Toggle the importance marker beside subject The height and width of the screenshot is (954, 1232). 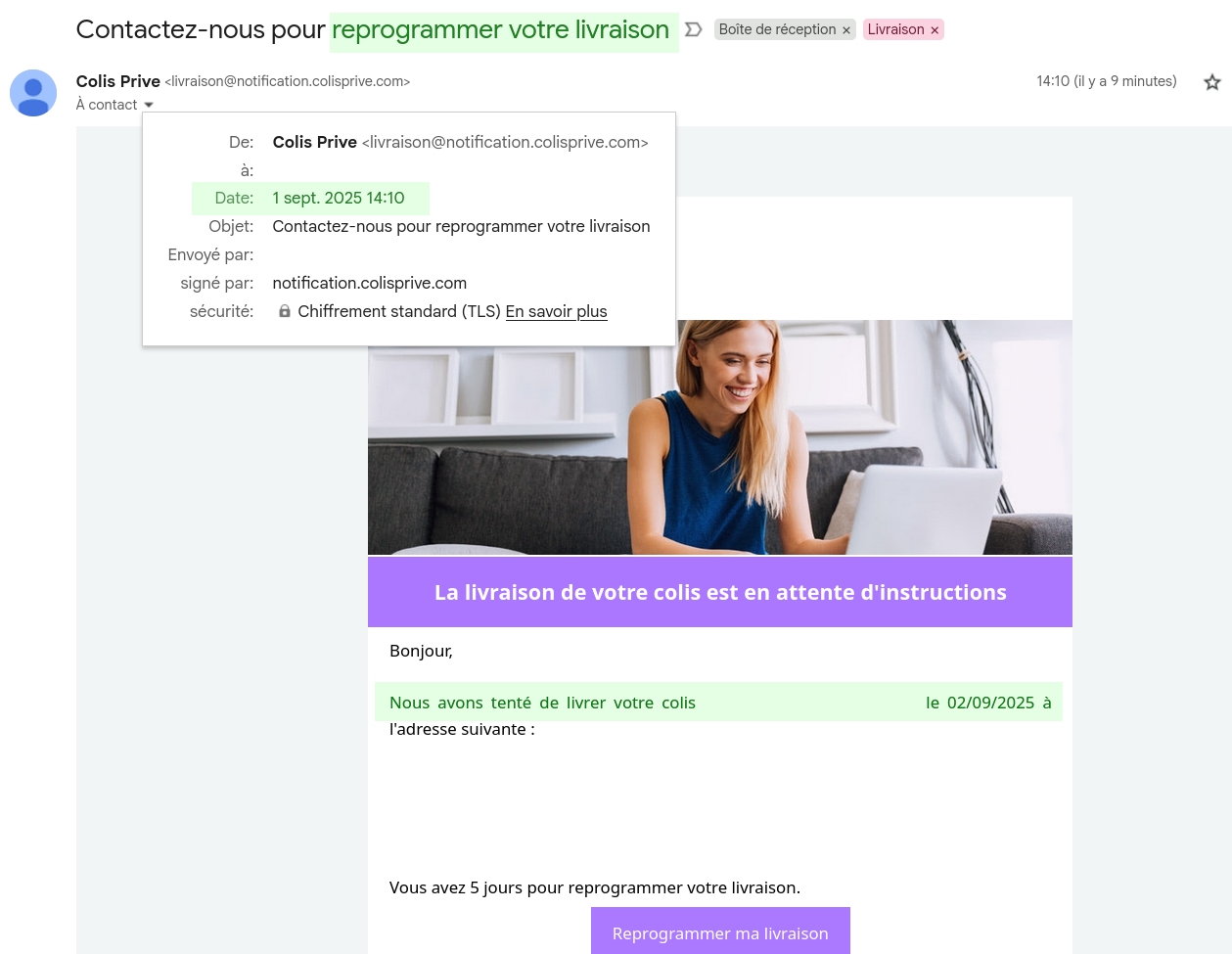click(693, 29)
